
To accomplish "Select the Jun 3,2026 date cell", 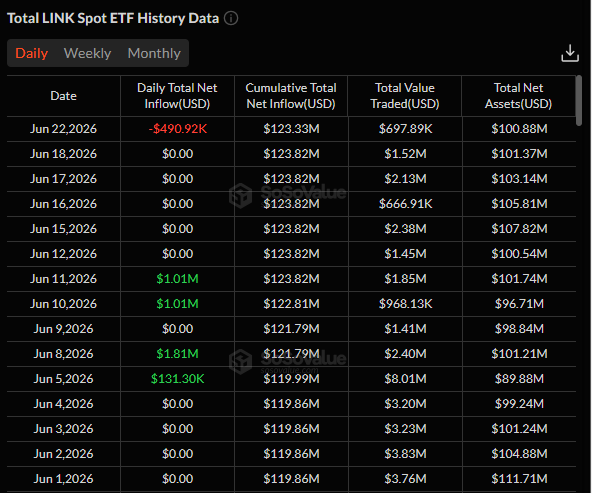I will (63, 429).
